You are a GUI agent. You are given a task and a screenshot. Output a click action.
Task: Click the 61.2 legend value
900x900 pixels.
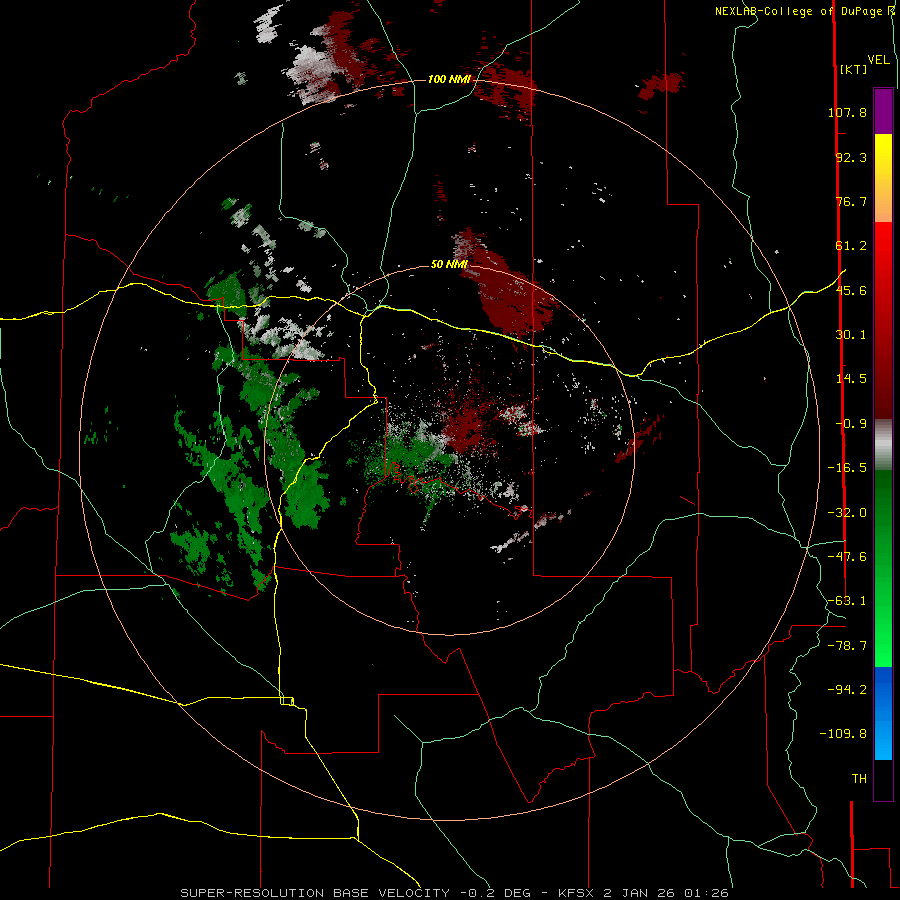coord(851,246)
